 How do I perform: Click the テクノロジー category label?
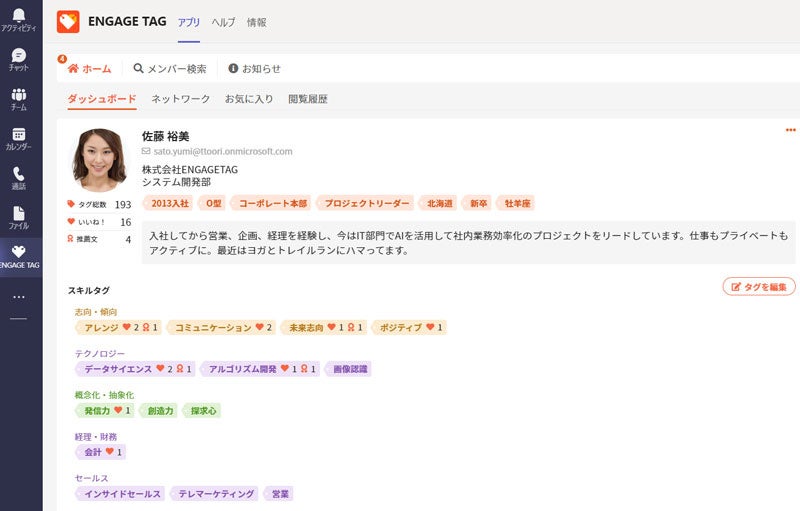click(x=99, y=353)
